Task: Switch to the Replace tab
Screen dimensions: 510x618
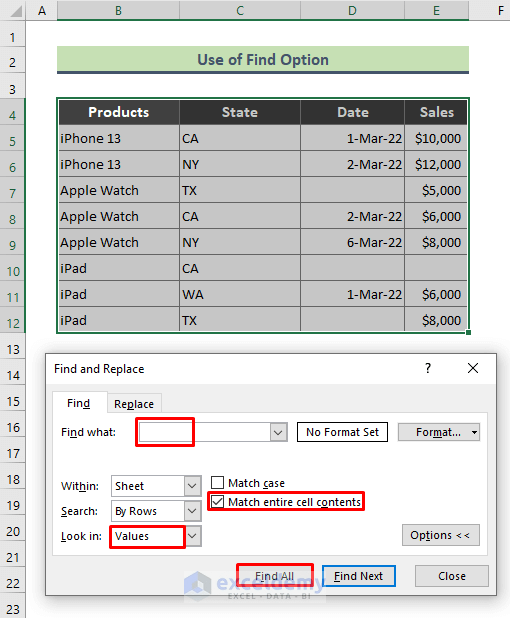Action: click(134, 404)
